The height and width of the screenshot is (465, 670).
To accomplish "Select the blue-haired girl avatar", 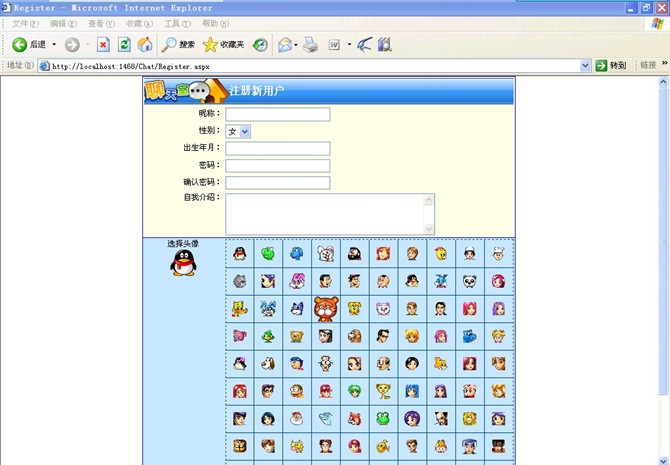I will pyautogui.click(x=412, y=391).
